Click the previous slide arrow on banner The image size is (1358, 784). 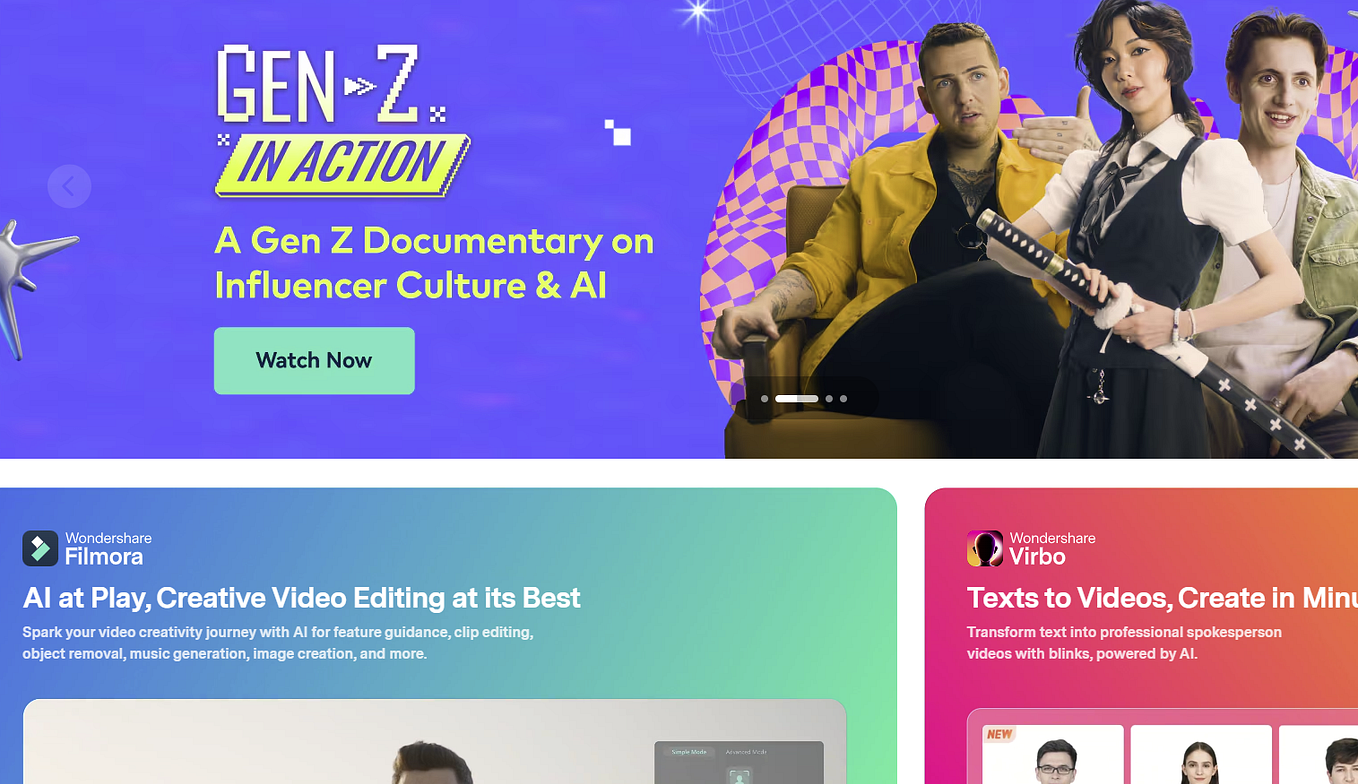[x=69, y=186]
